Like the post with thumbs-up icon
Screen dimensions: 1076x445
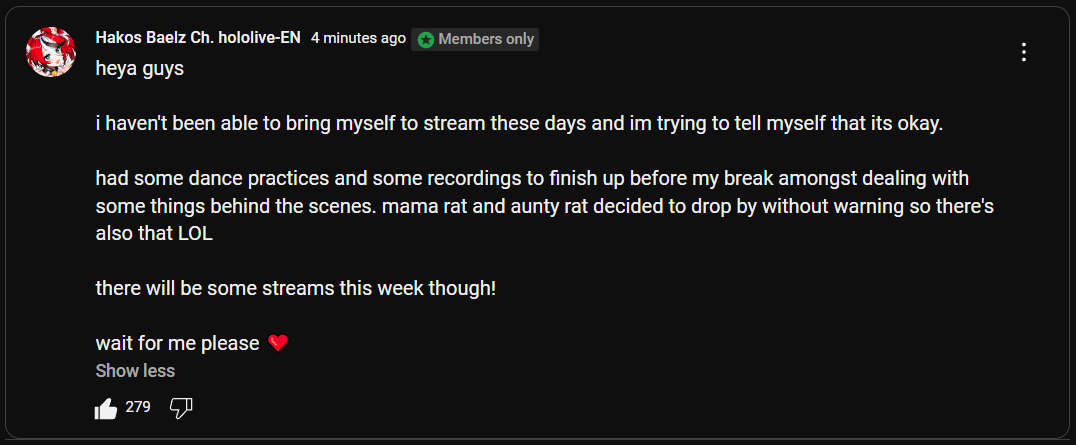pyautogui.click(x=106, y=408)
